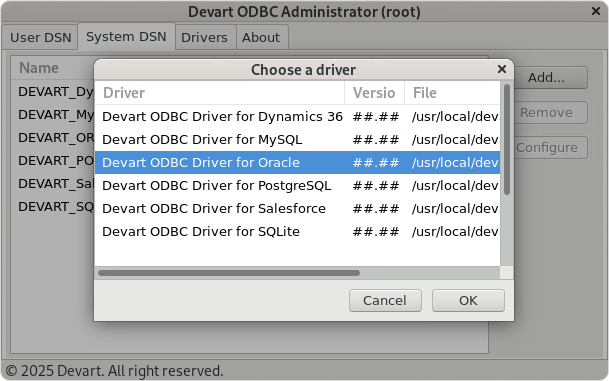Sort by the File column header

[452, 93]
